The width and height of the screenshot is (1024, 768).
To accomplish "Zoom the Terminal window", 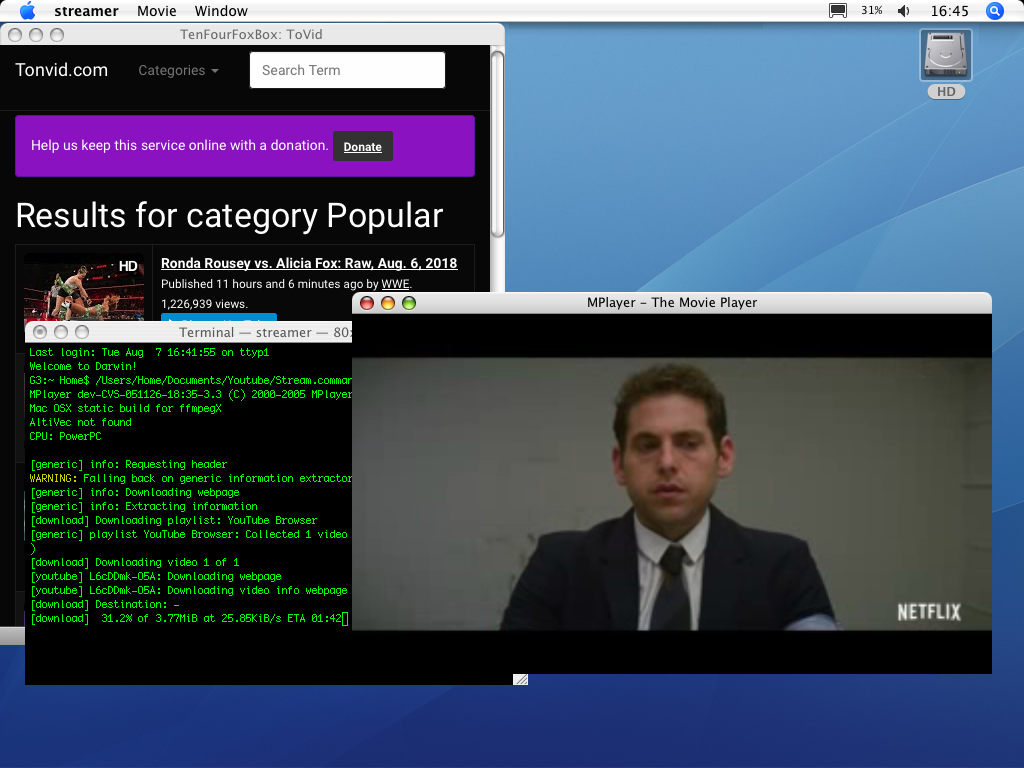I will tap(82, 332).
